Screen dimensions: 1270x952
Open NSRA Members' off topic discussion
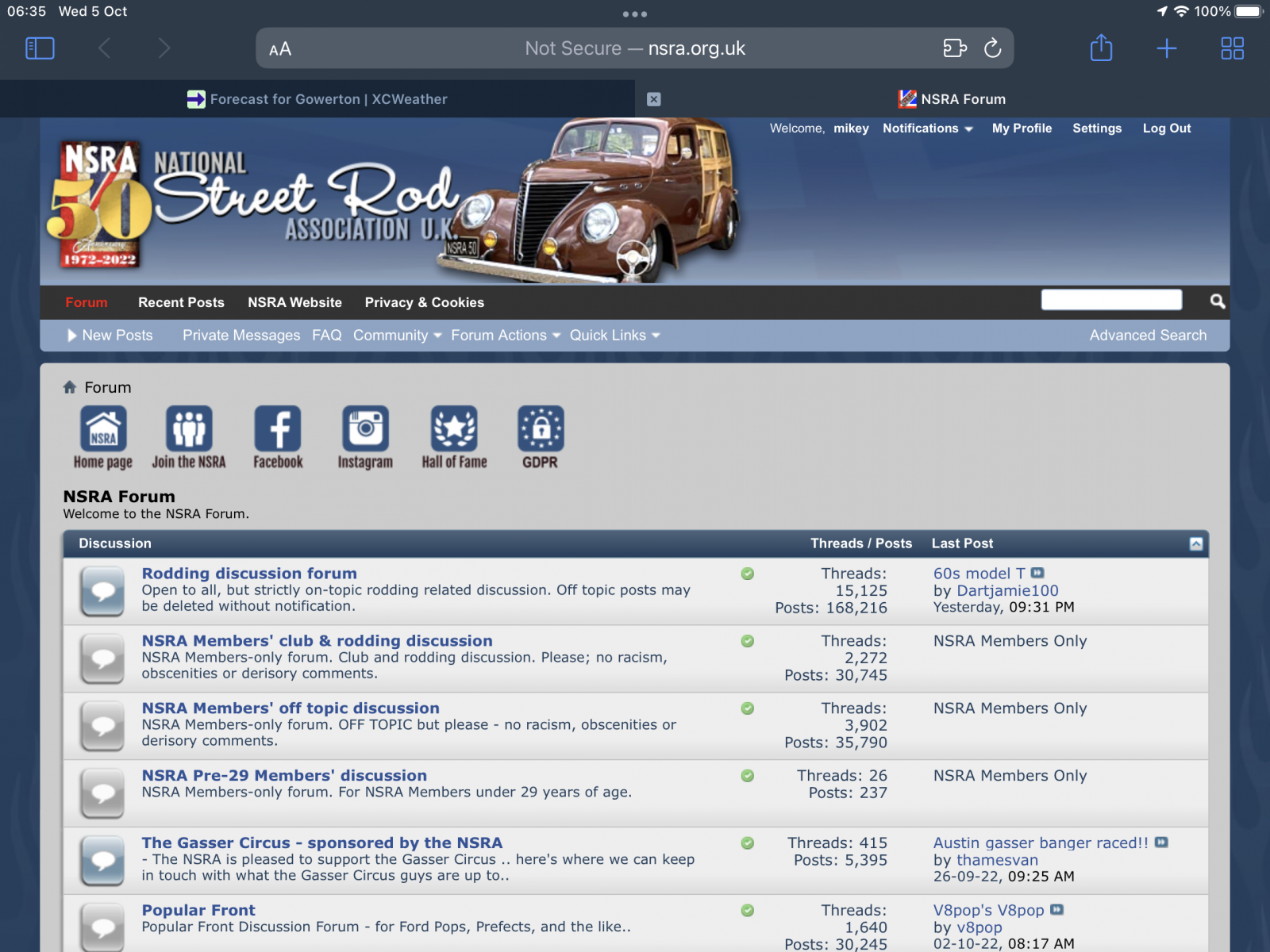[291, 708]
